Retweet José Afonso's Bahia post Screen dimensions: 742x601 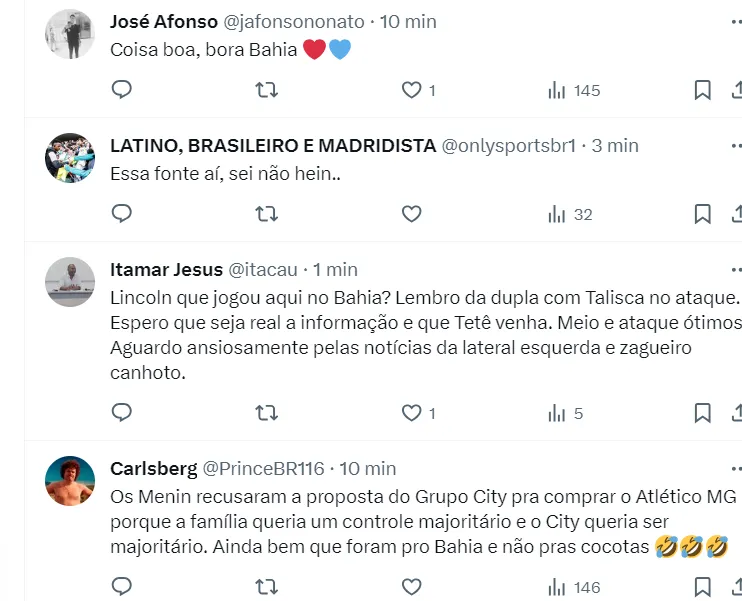click(266, 90)
